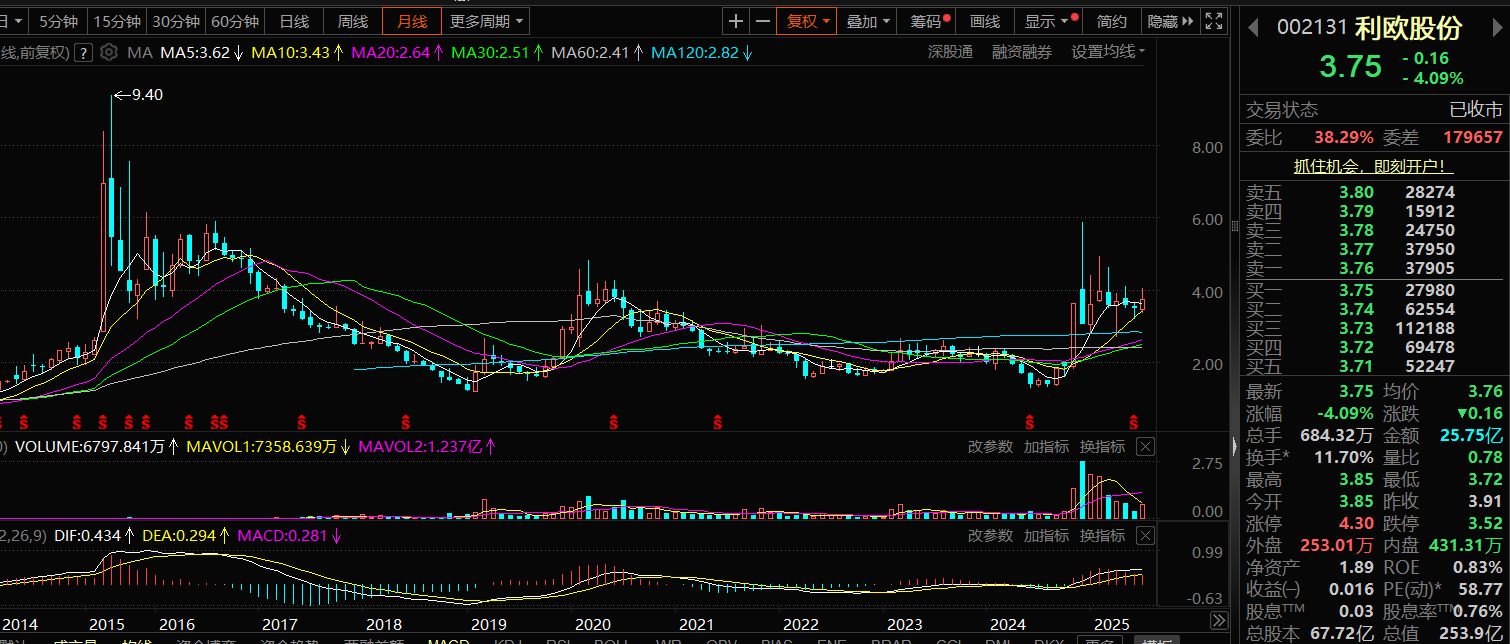This screenshot has width=1510, height=644.
Task: Click the MA60:2.41 indicator label
Action: point(591,52)
